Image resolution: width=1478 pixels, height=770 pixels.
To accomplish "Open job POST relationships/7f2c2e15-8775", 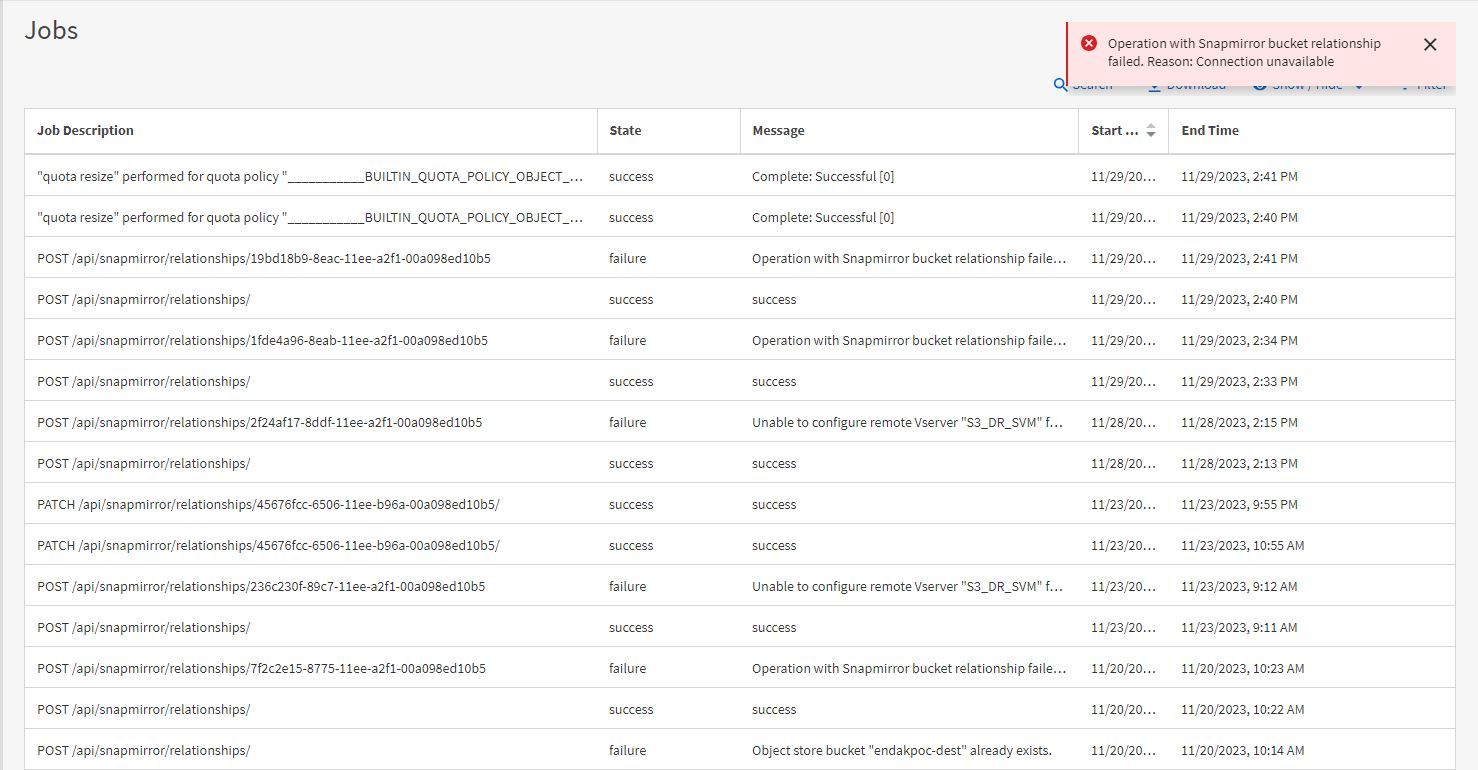I will (261, 668).
